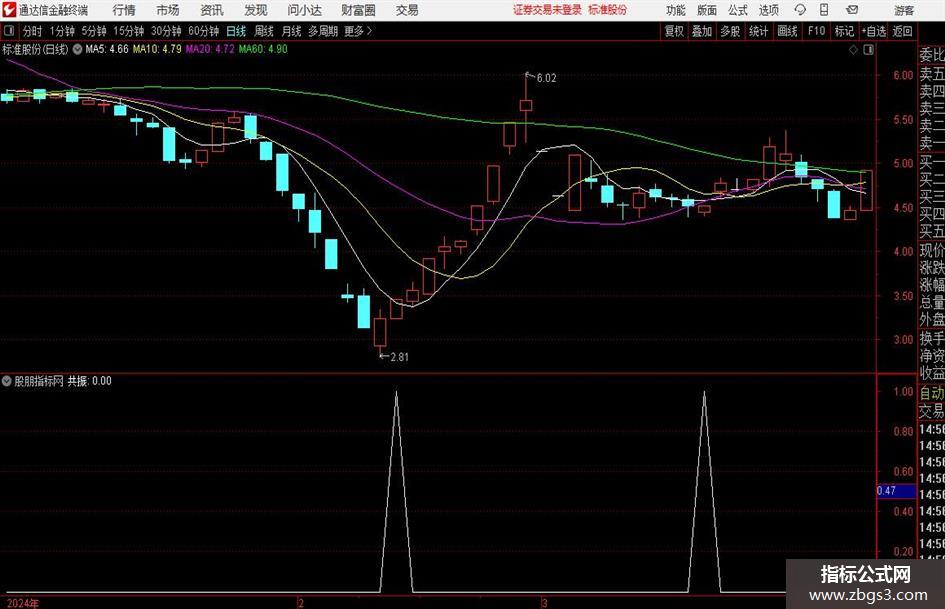Click the 返回 back button

click(x=902, y=31)
